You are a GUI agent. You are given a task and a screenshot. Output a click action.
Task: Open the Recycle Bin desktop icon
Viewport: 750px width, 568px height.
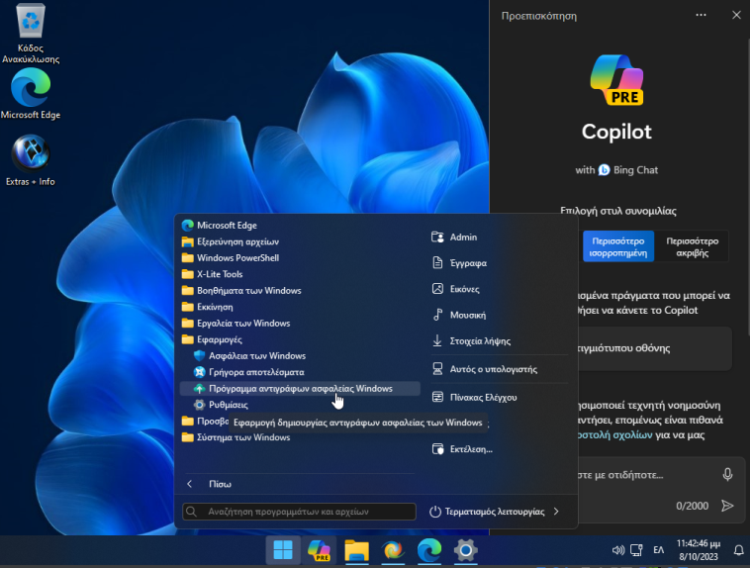click(x=31, y=33)
